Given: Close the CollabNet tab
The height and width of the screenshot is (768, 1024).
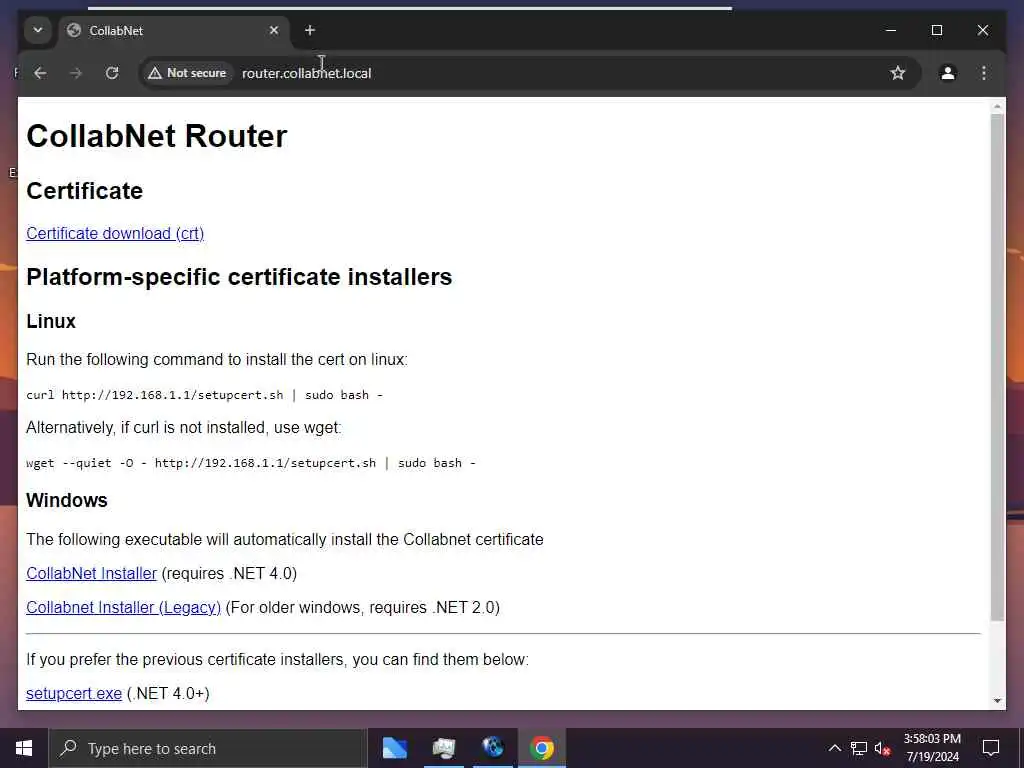Looking at the screenshot, I should coord(274,30).
